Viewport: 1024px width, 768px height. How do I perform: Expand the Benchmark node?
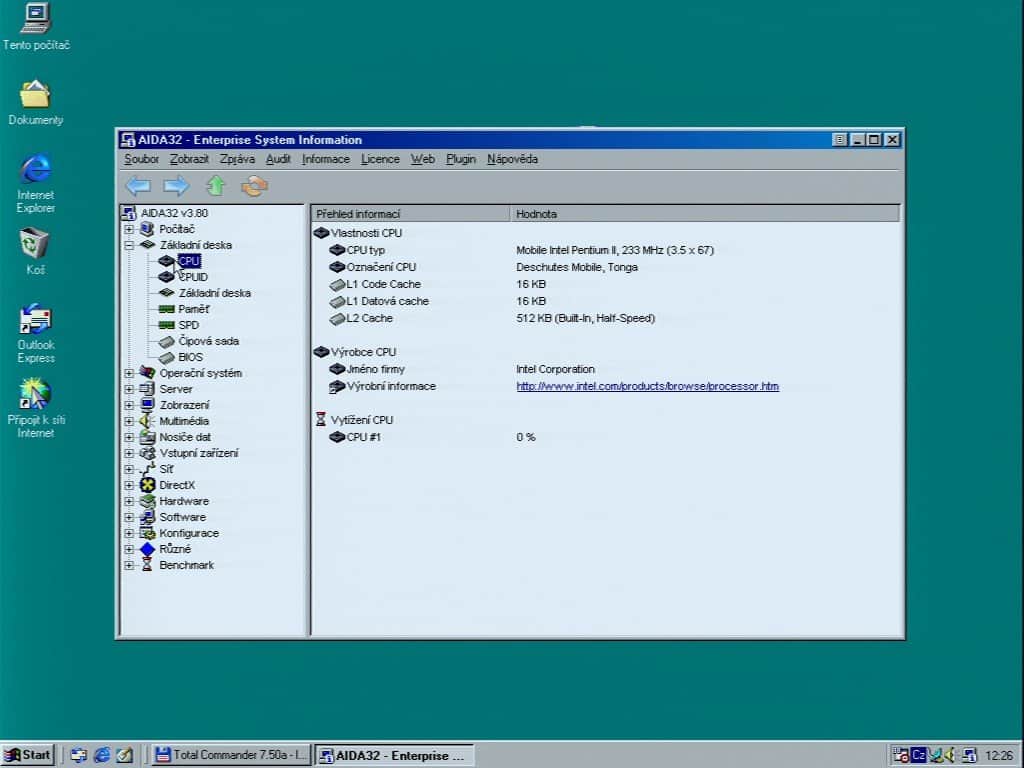pyautogui.click(x=129, y=566)
